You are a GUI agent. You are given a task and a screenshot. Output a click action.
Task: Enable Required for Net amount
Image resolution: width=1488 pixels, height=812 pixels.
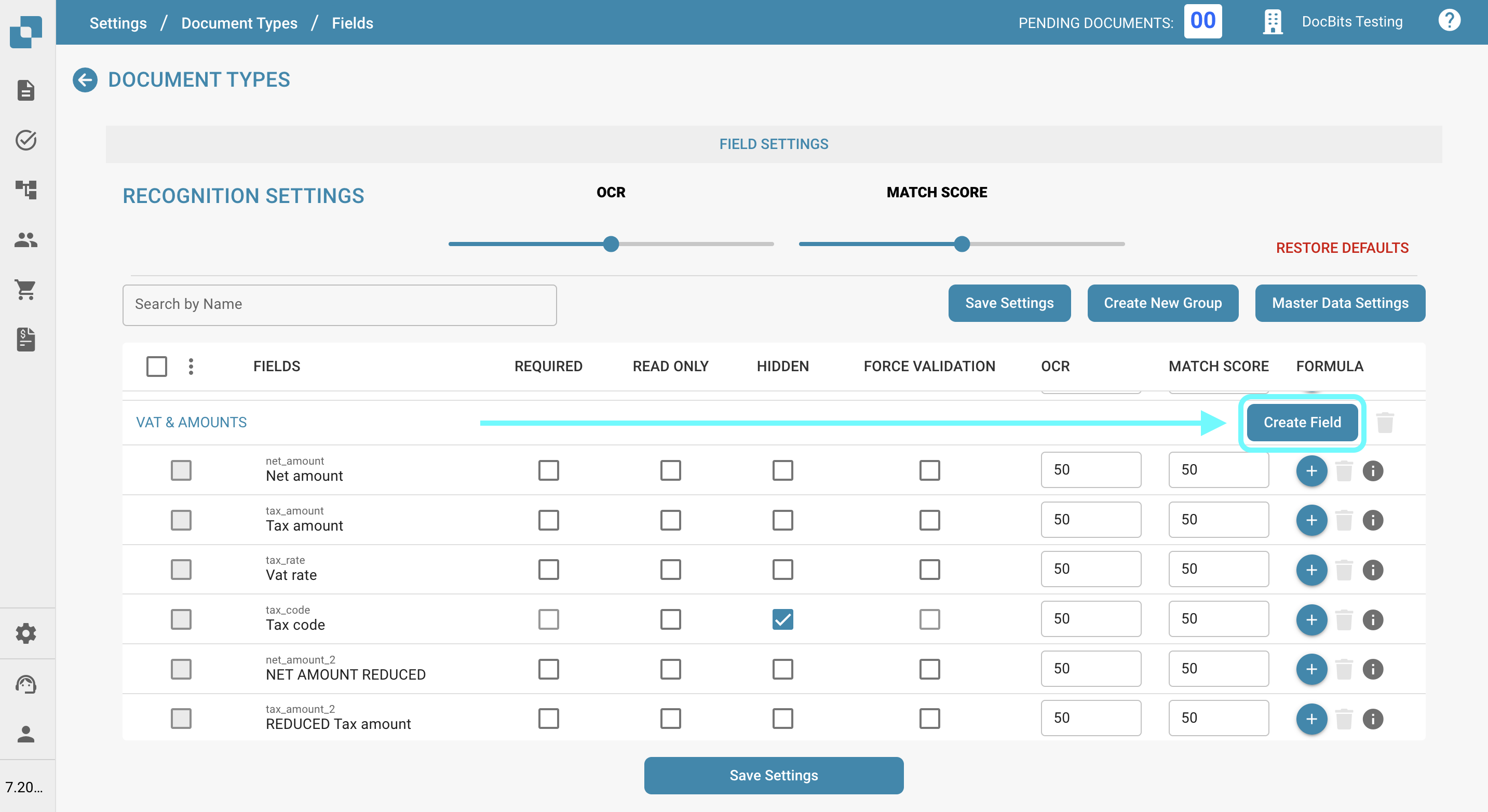[548, 471]
